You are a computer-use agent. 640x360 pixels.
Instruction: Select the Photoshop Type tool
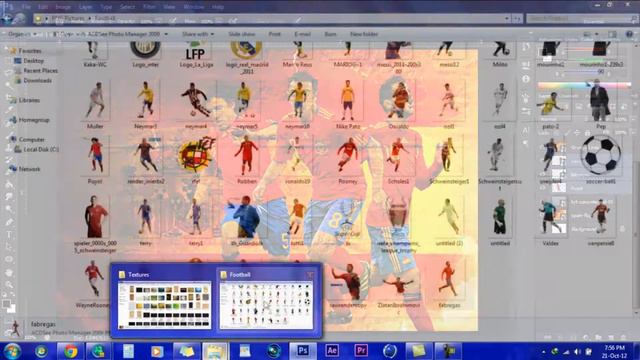coord(9,235)
